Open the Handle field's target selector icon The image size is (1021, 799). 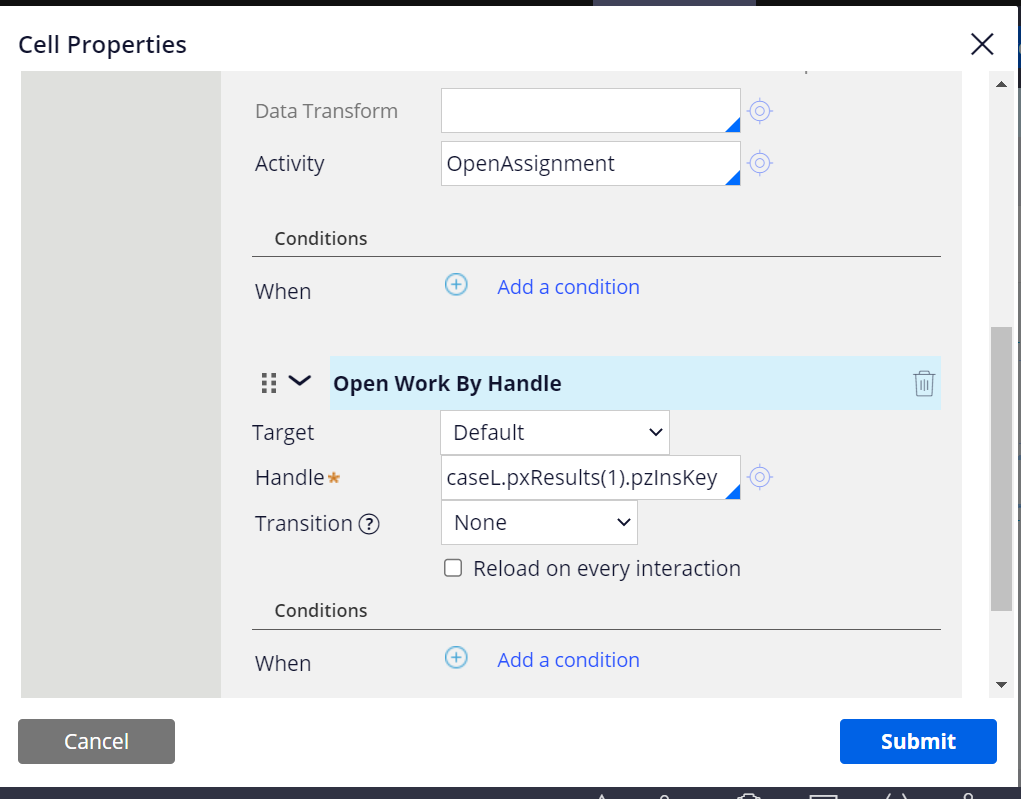(x=759, y=477)
